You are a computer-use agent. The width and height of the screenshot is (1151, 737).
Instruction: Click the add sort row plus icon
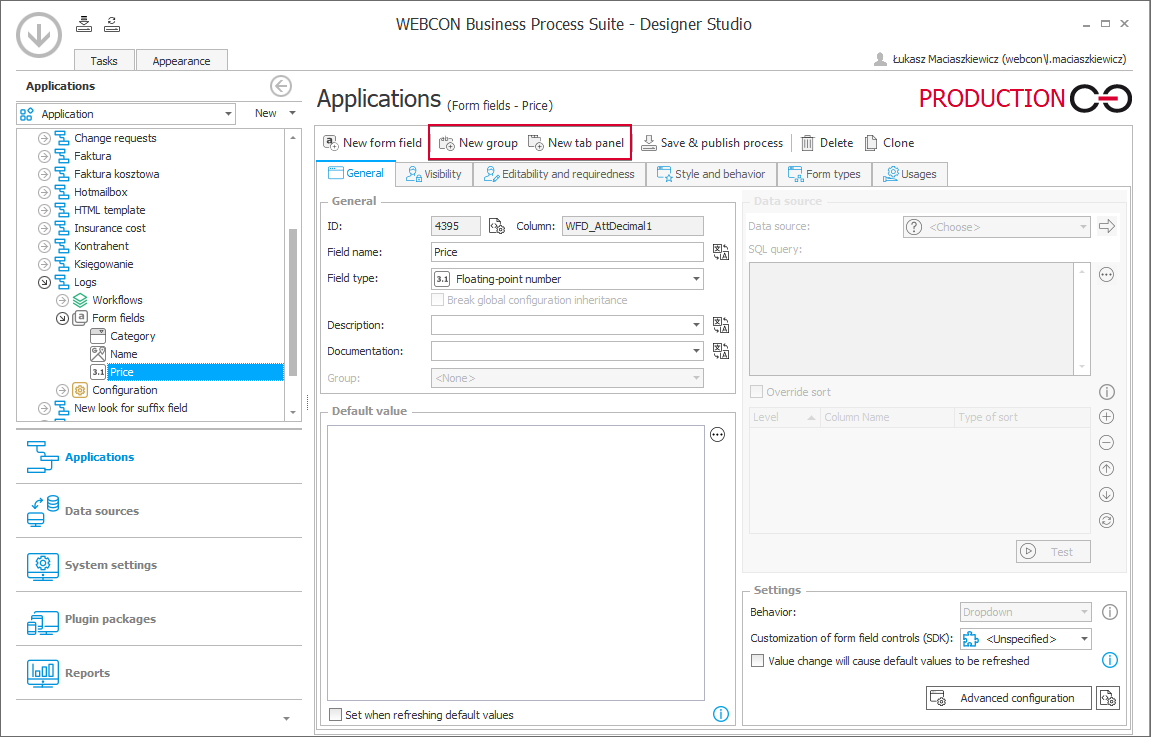click(x=1106, y=416)
